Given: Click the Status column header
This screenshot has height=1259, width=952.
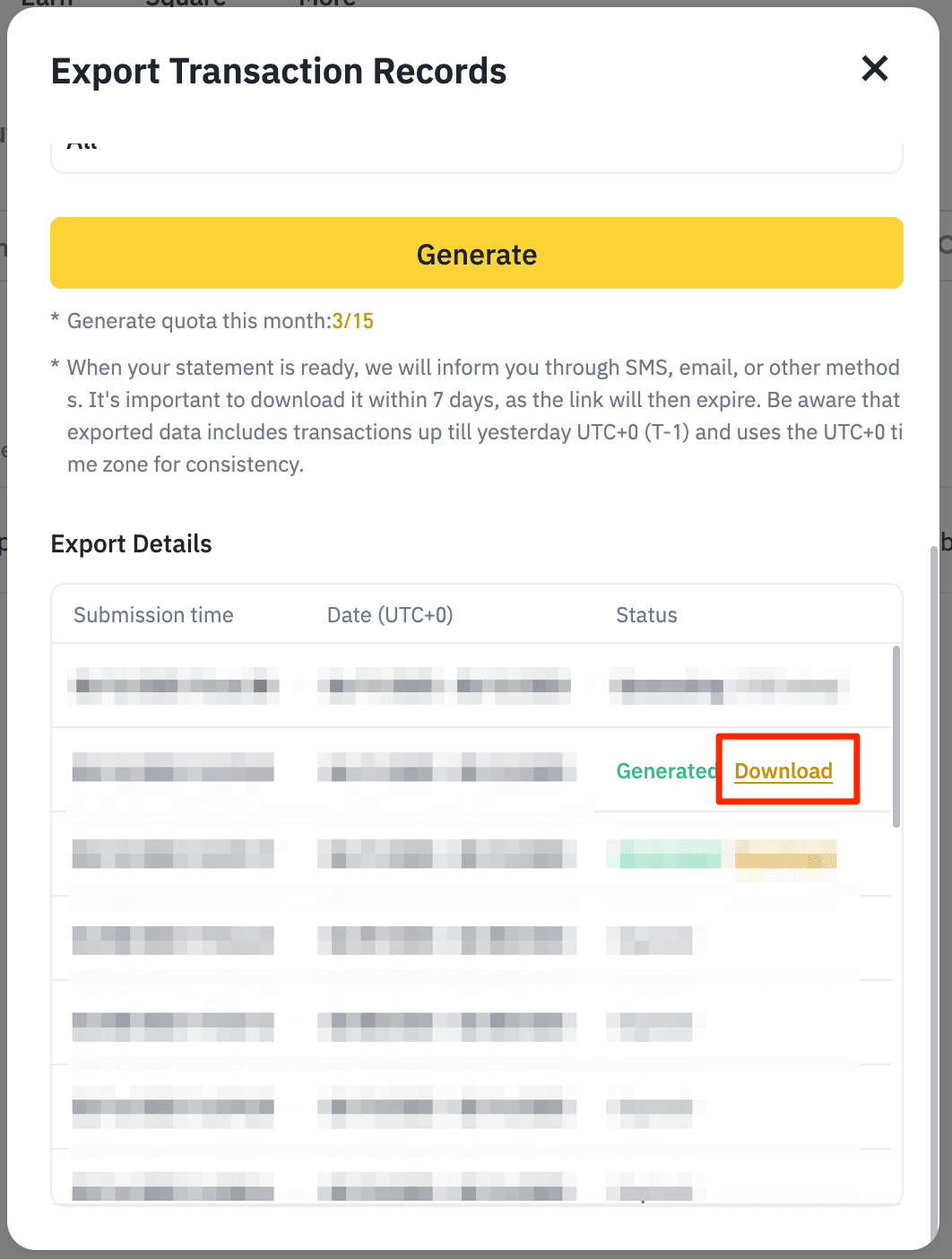Looking at the screenshot, I should coord(646,615).
